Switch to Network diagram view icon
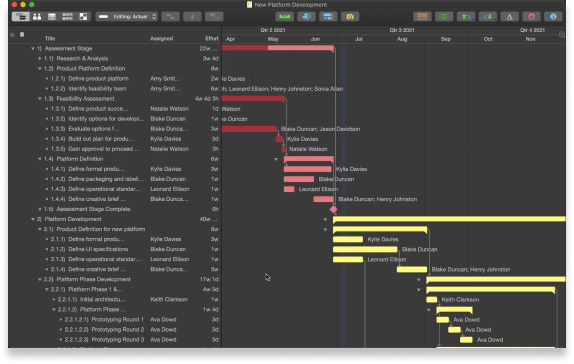The width and height of the screenshot is (574, 364). pos(68,16)
